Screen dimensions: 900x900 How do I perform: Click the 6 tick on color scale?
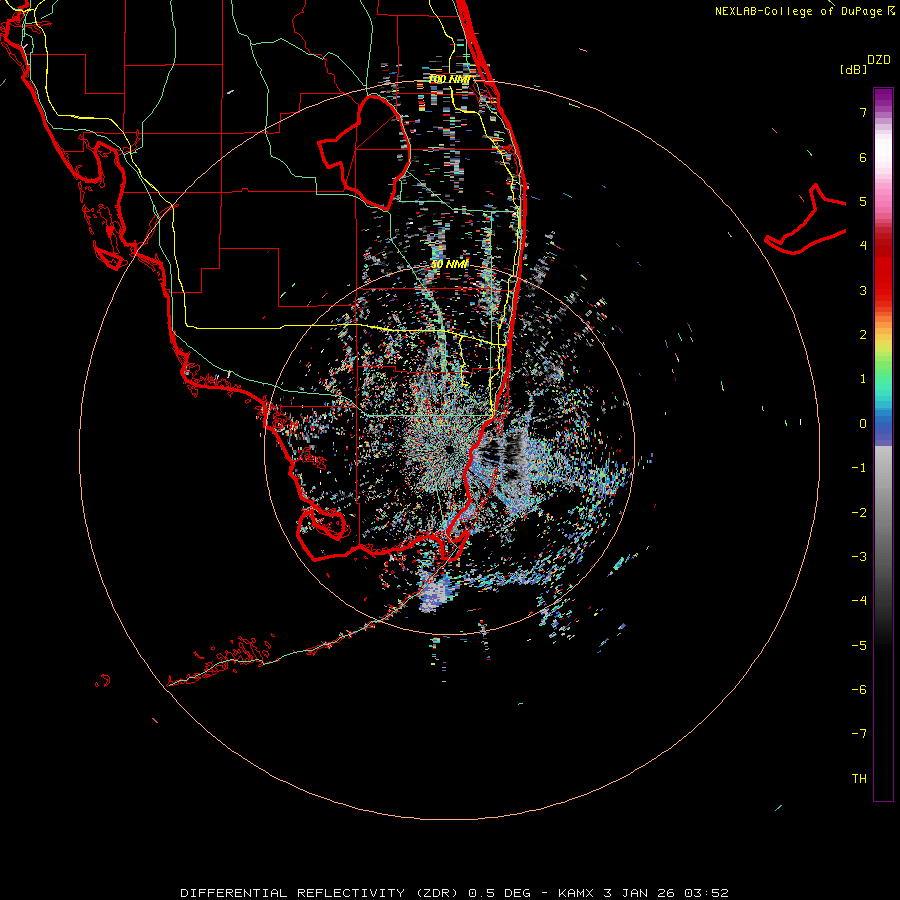click(863, 157)
